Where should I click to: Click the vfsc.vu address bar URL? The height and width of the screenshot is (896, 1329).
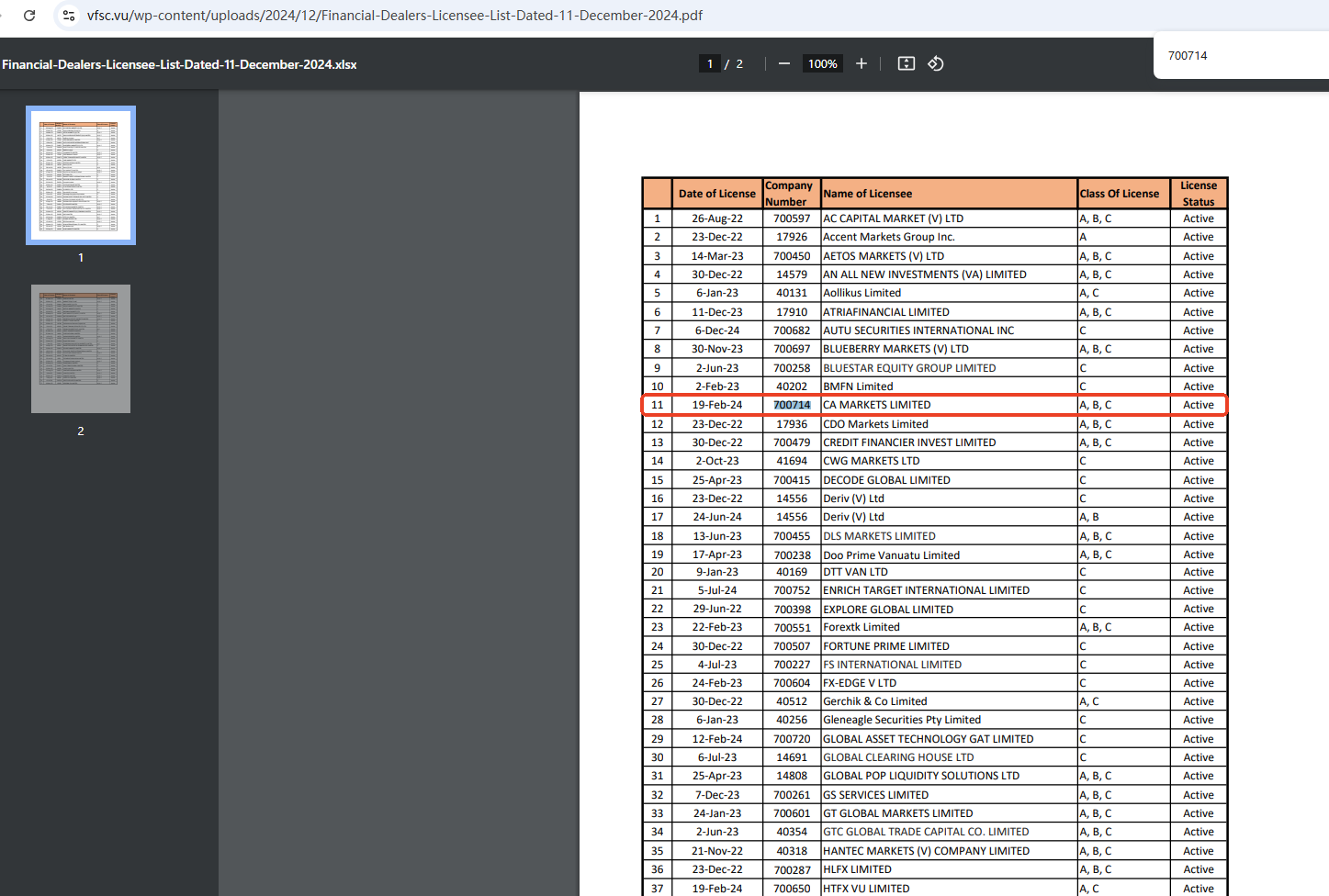pyautogui.click(x=395, y=16)
